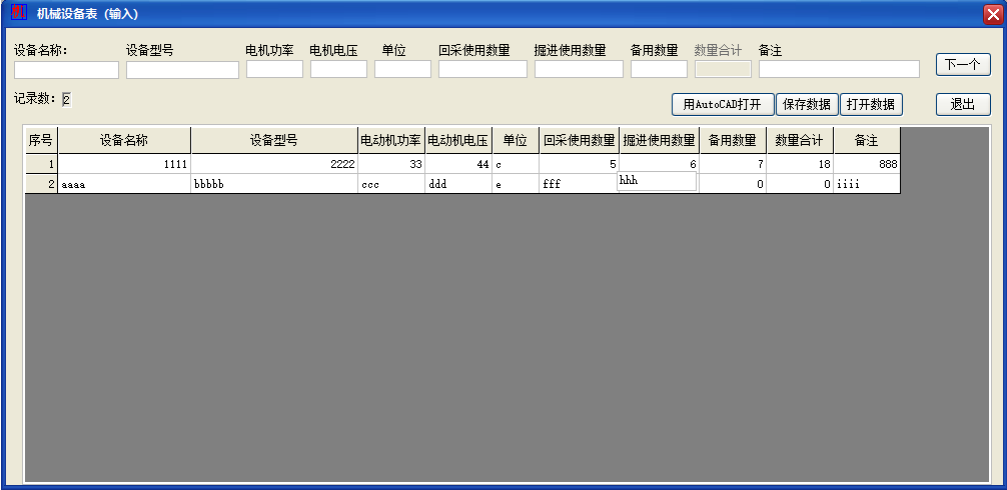Click 保存数据 to save data
The height and width of the screenshot is (490, 1007).
[806, 105]
